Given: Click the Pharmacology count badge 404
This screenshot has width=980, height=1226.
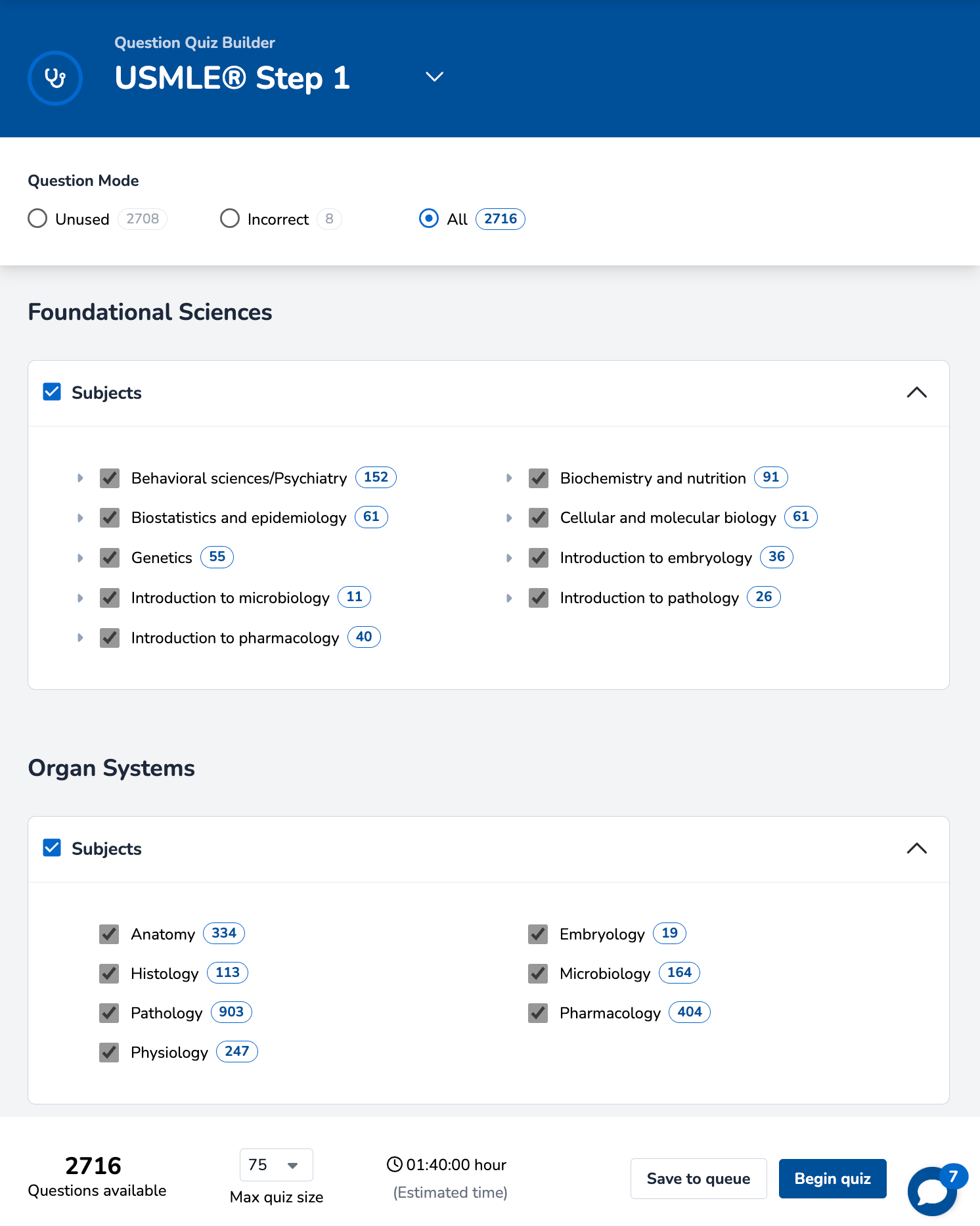Looking at the screenshot, I should click(689, 1012).
